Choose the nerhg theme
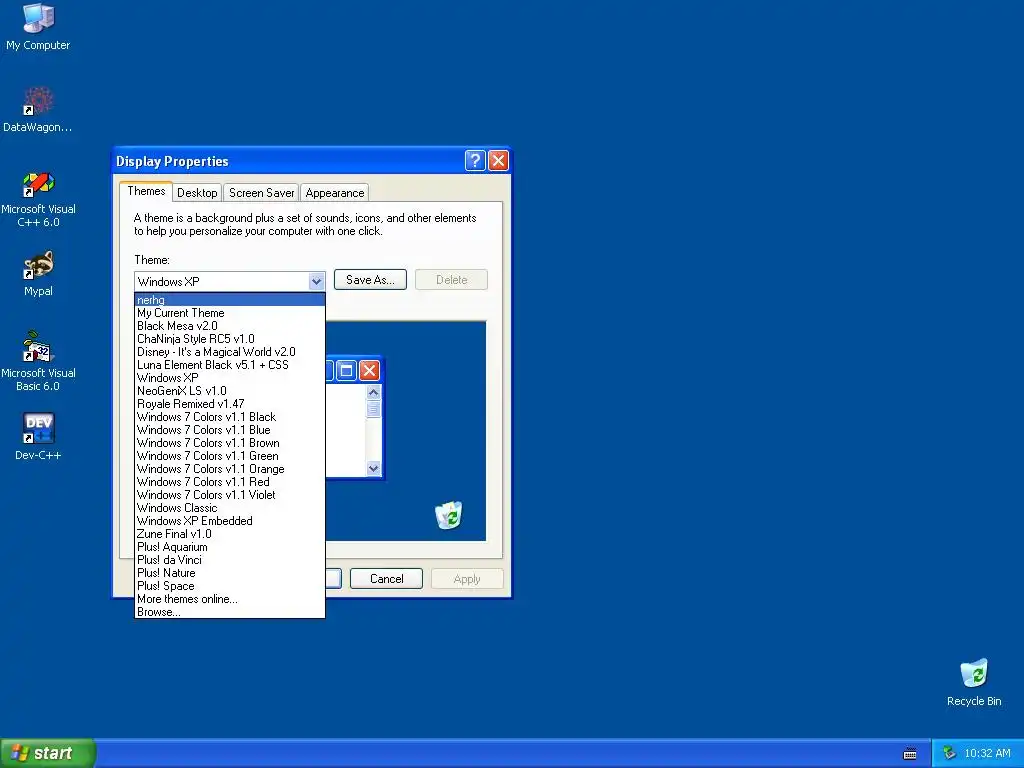 click(x=229, y=300)
